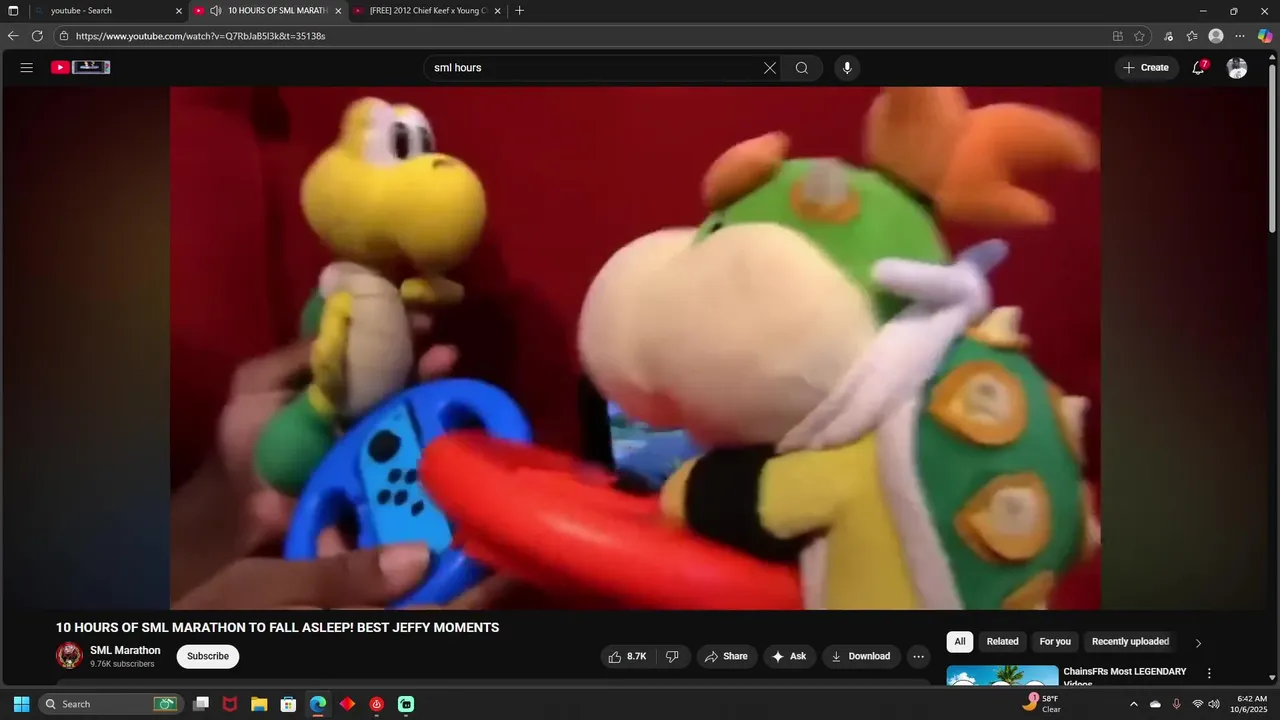Go back in the browser
Image resolution: width=1280 pixels, height=720 pixels.
click(x=13, y=36)
